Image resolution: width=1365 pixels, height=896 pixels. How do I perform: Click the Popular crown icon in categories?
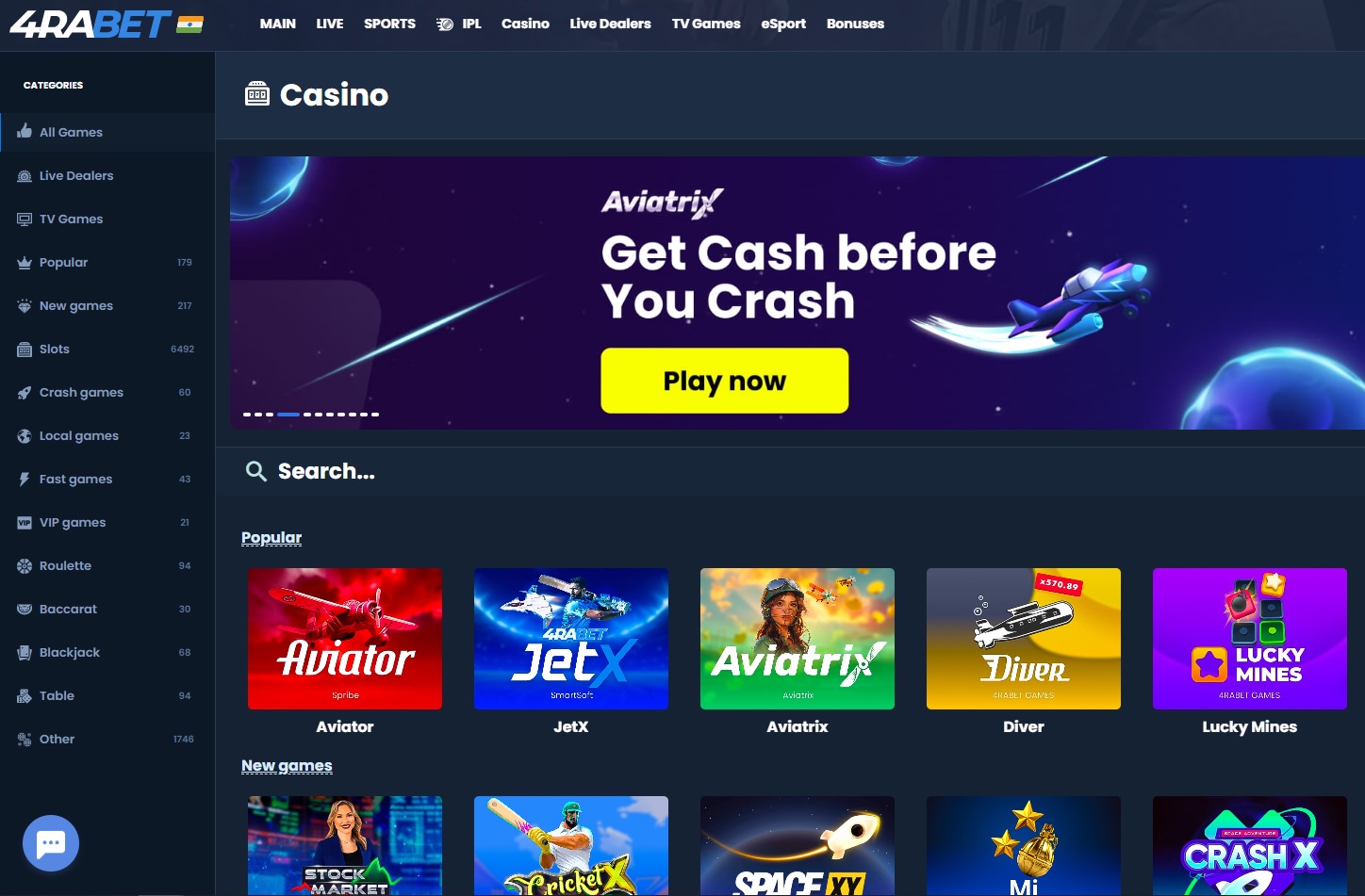[x=25, y=263]
